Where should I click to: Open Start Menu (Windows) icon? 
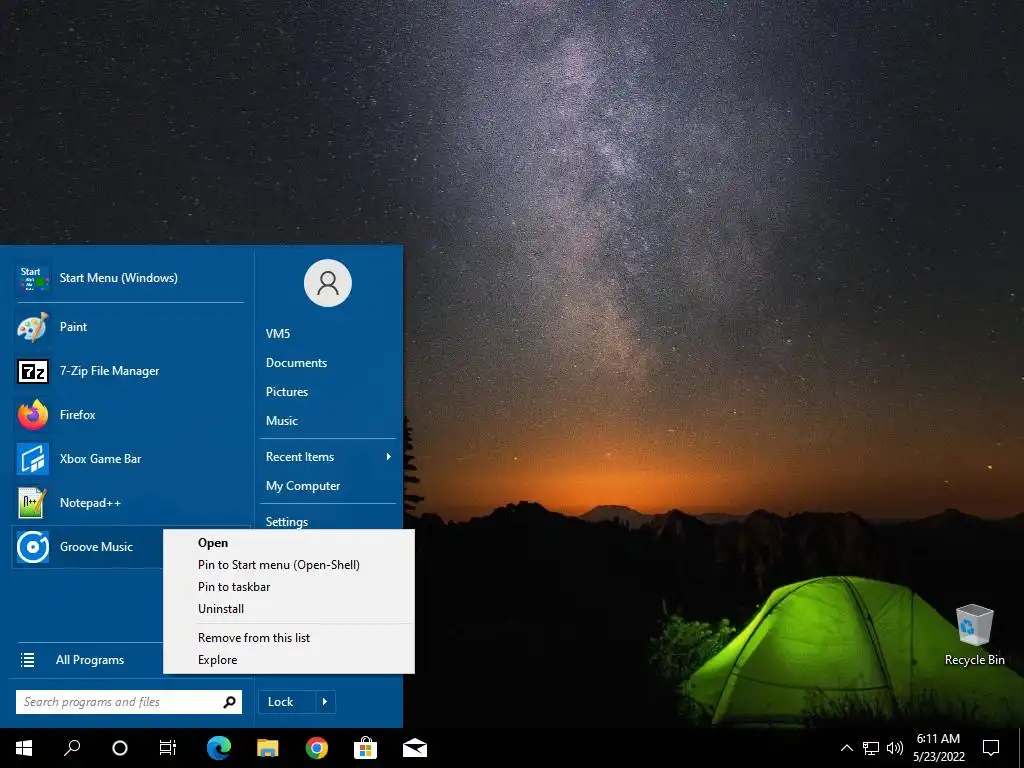(33, 278)
